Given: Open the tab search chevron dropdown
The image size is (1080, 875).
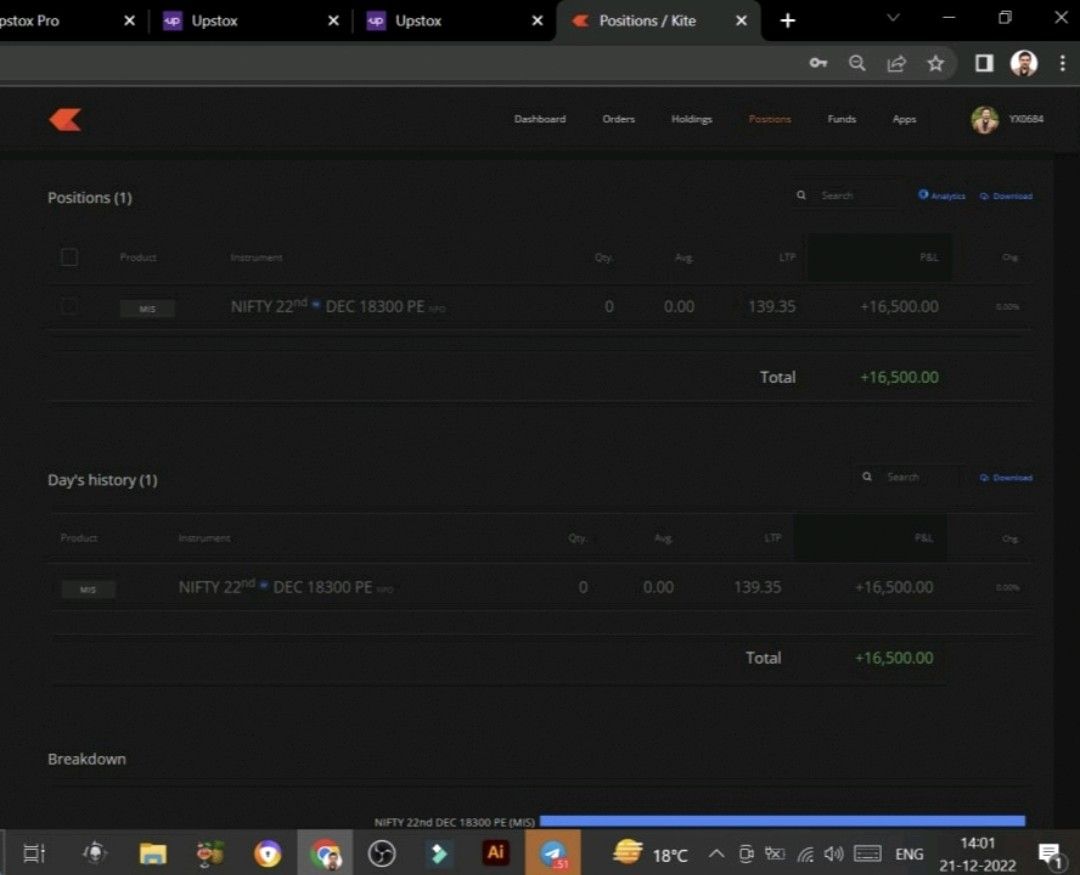Looking at the screenshot, I should 893,19.
